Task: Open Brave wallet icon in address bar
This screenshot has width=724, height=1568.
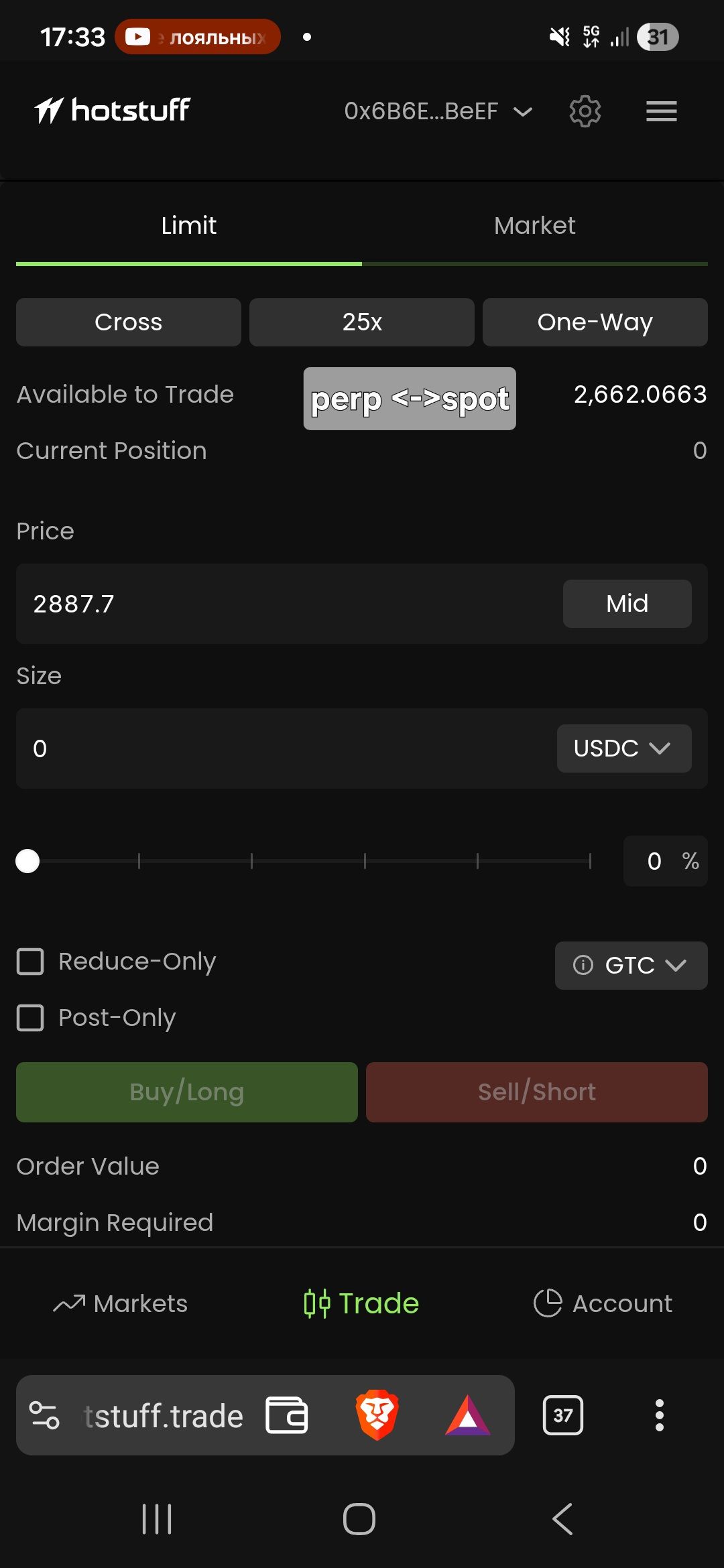Action: [287, 1415]
